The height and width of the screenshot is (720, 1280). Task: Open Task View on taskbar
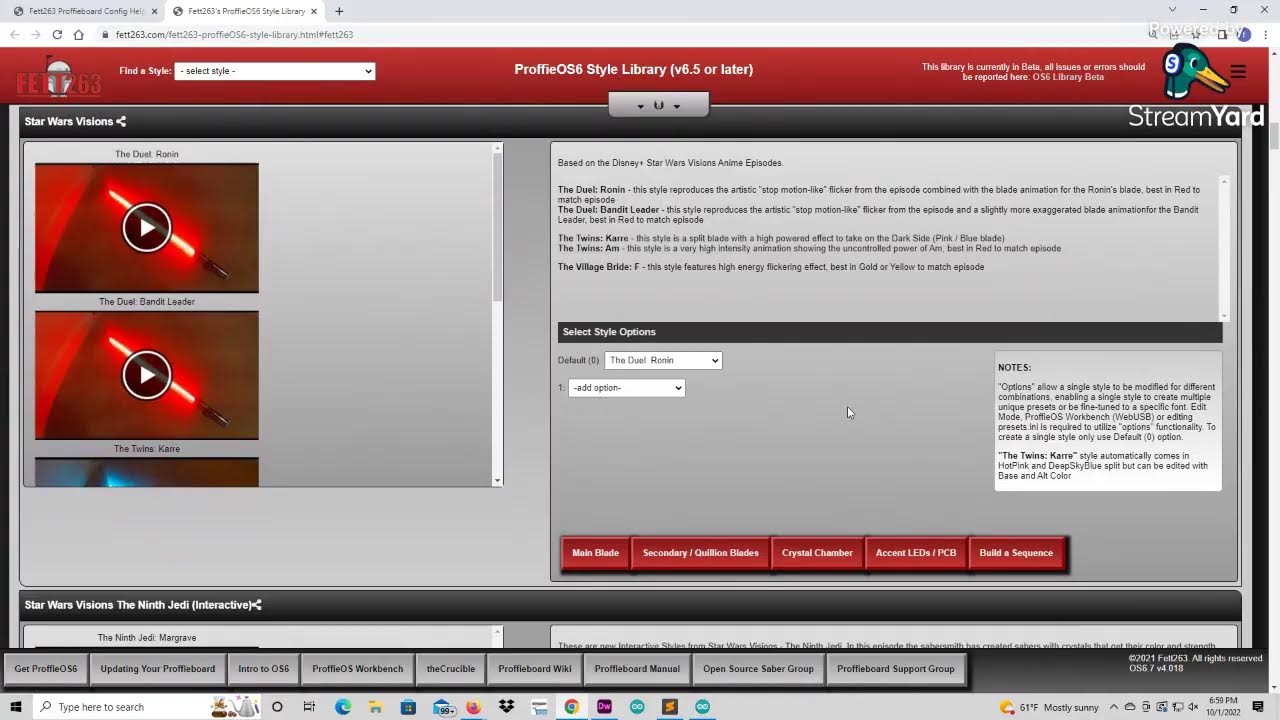309,707
